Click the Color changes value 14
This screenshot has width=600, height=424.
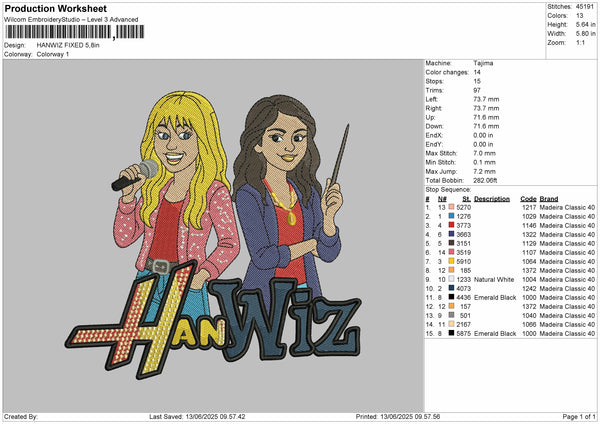(x=477, y=72)
